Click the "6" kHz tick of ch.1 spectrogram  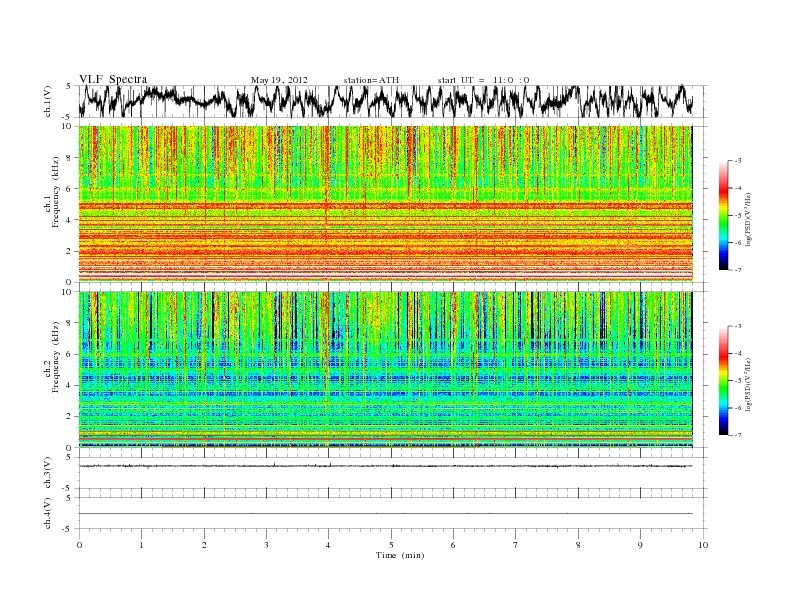click(70, 189)
